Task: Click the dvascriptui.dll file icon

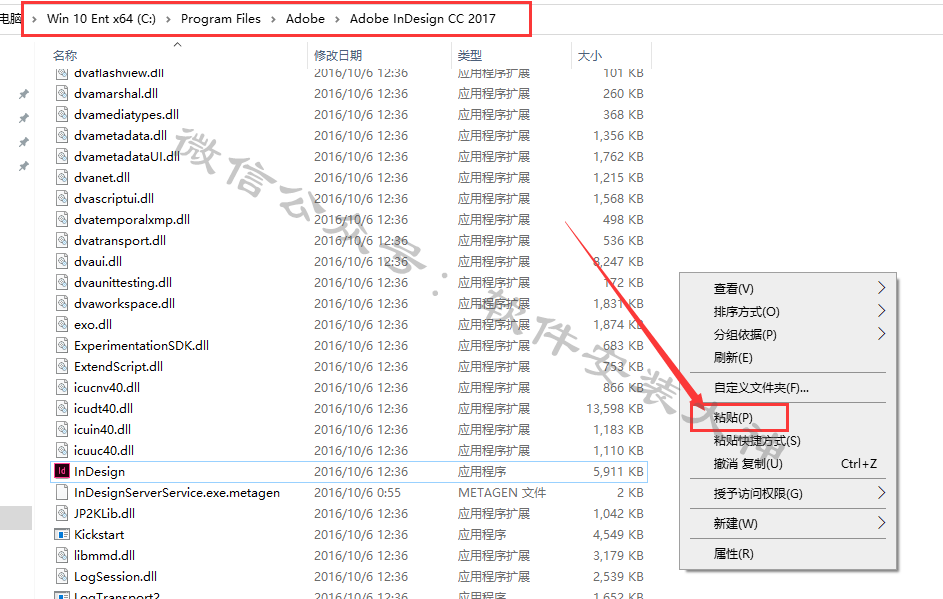Action: [61, 198]
